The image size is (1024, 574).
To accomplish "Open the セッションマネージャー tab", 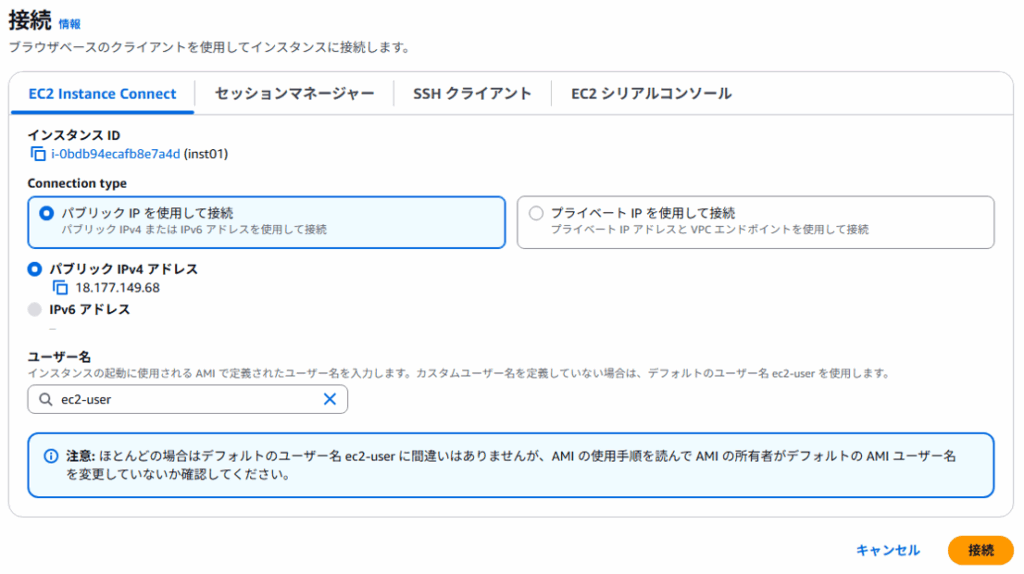I will (x=294, y=94).
